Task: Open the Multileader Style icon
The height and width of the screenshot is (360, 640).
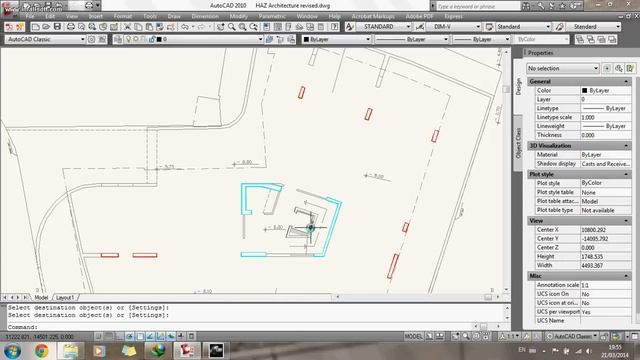Action: click(x=560, y=27)
